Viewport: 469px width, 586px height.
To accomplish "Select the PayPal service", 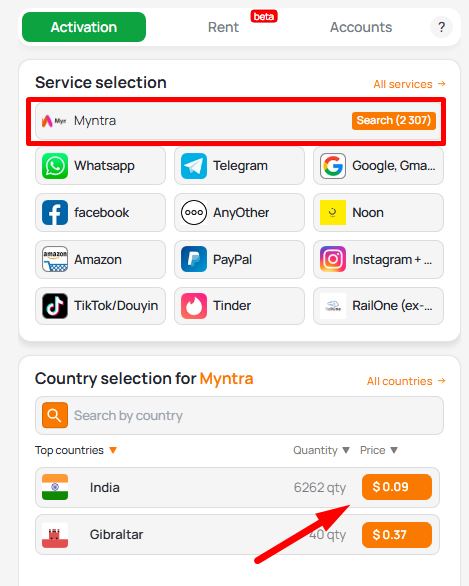I will coord(239,259).
